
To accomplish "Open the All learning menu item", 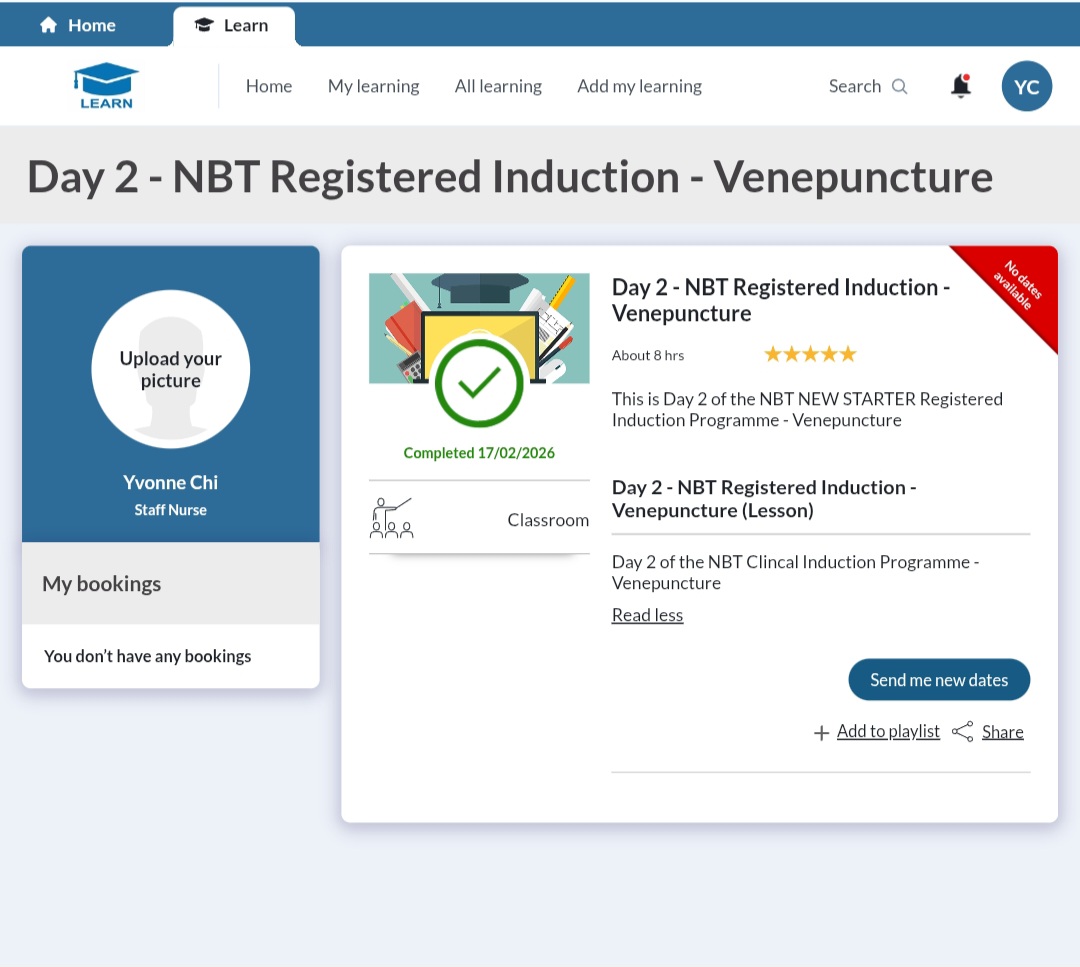I will click(x=498, y=86).
